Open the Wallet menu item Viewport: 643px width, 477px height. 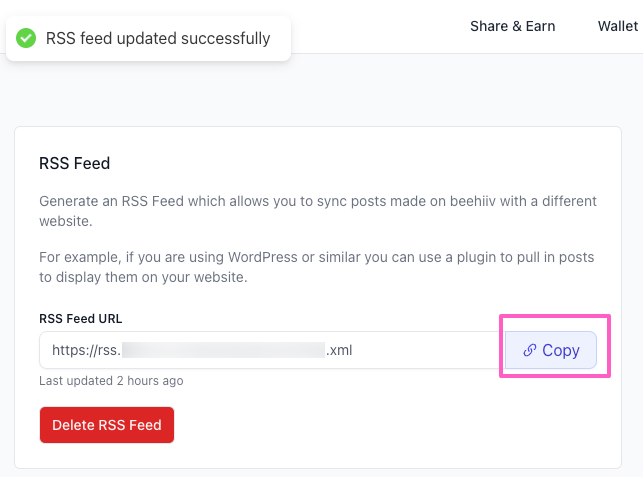pyautogui.click(x=618, y=26)
